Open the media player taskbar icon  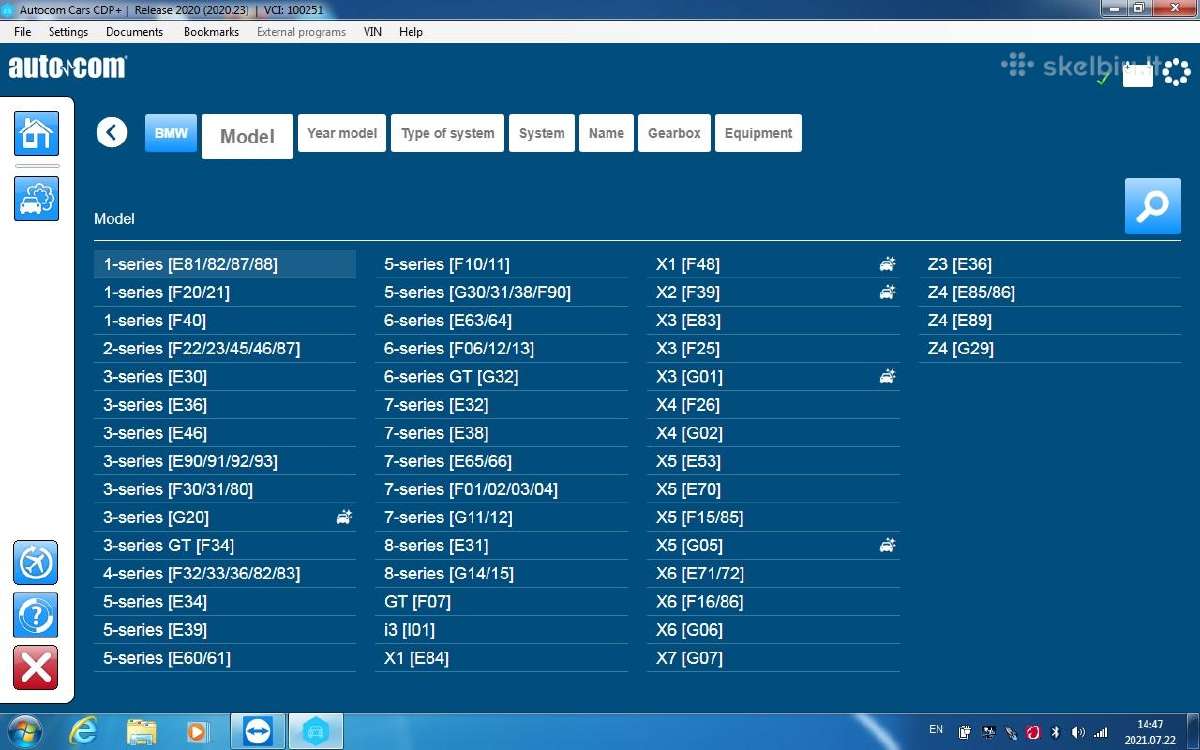(198, 731)
